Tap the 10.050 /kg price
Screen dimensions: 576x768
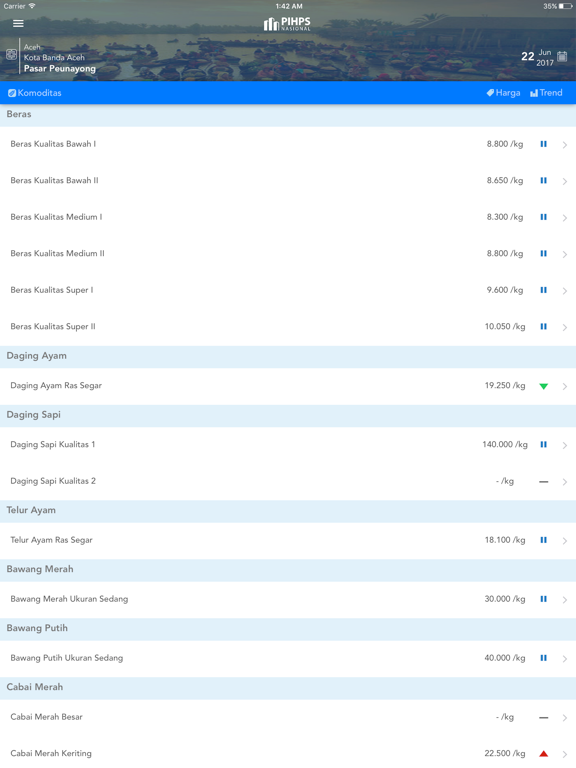(504, 326)
